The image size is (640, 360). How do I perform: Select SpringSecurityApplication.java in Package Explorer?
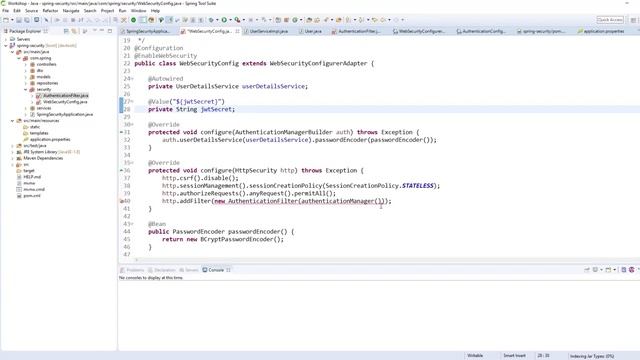[x=64, y=114]
